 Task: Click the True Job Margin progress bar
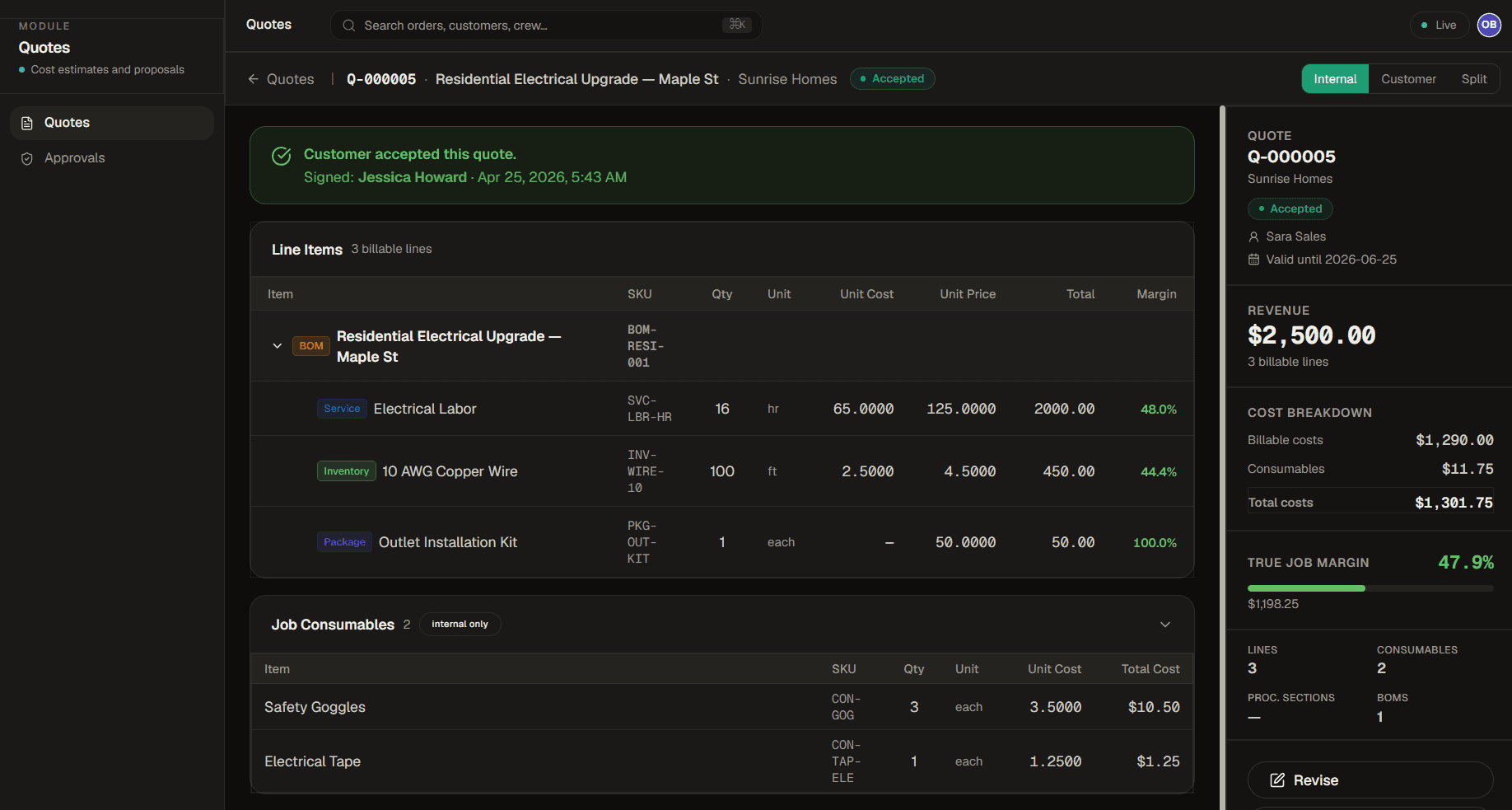1370,588
